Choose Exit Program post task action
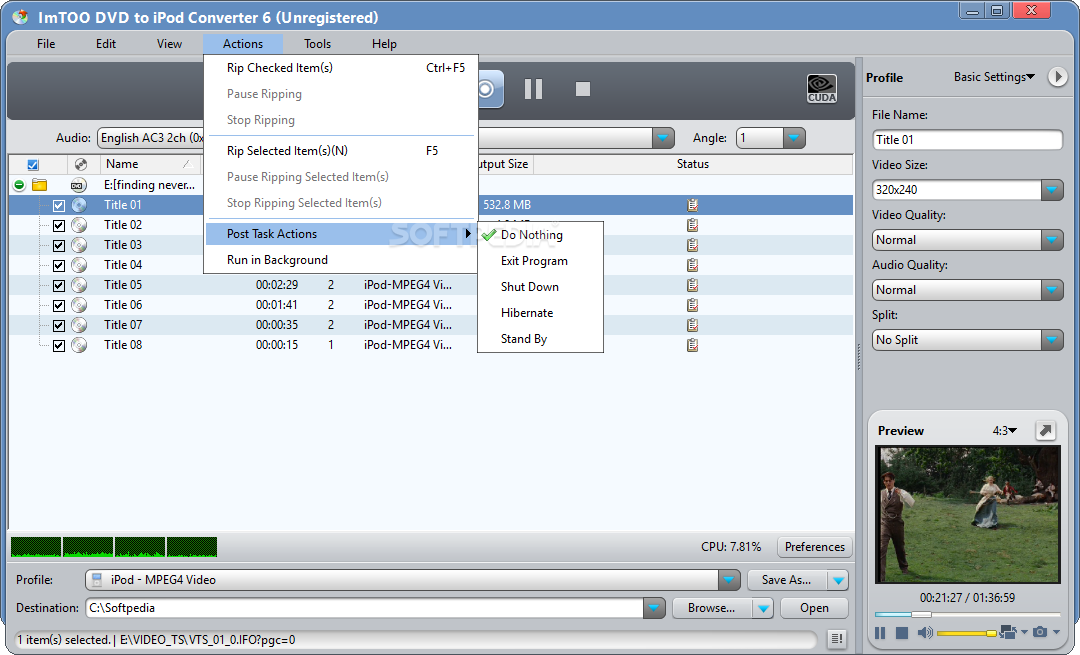This screenshot has height=655, width=1080. (540, 260)
